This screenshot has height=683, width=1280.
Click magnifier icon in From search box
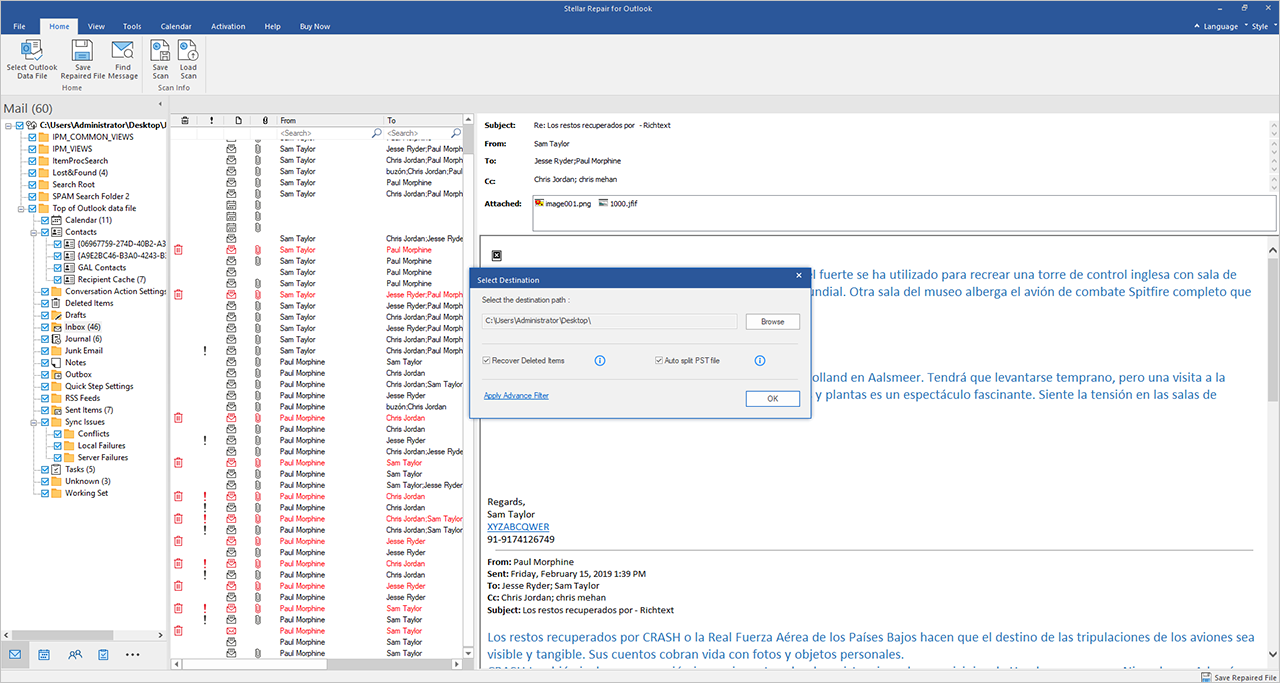(x=377, y=132)
